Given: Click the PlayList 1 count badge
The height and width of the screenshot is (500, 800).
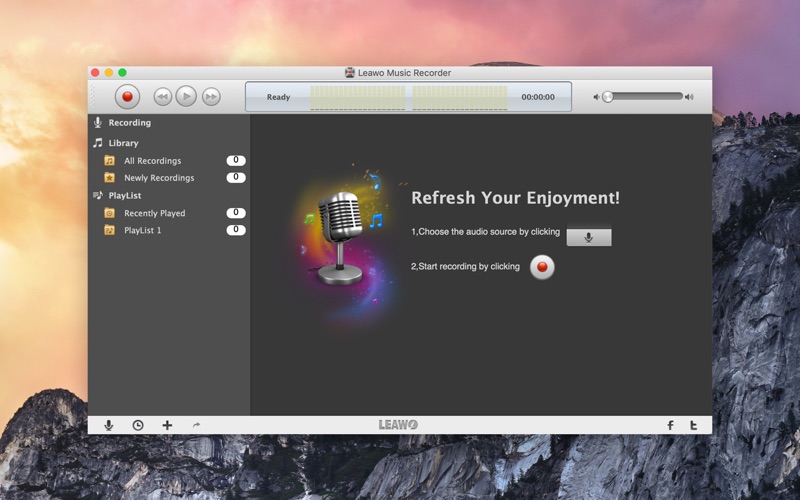Looking at the screenshot, I should click(236, 230).
